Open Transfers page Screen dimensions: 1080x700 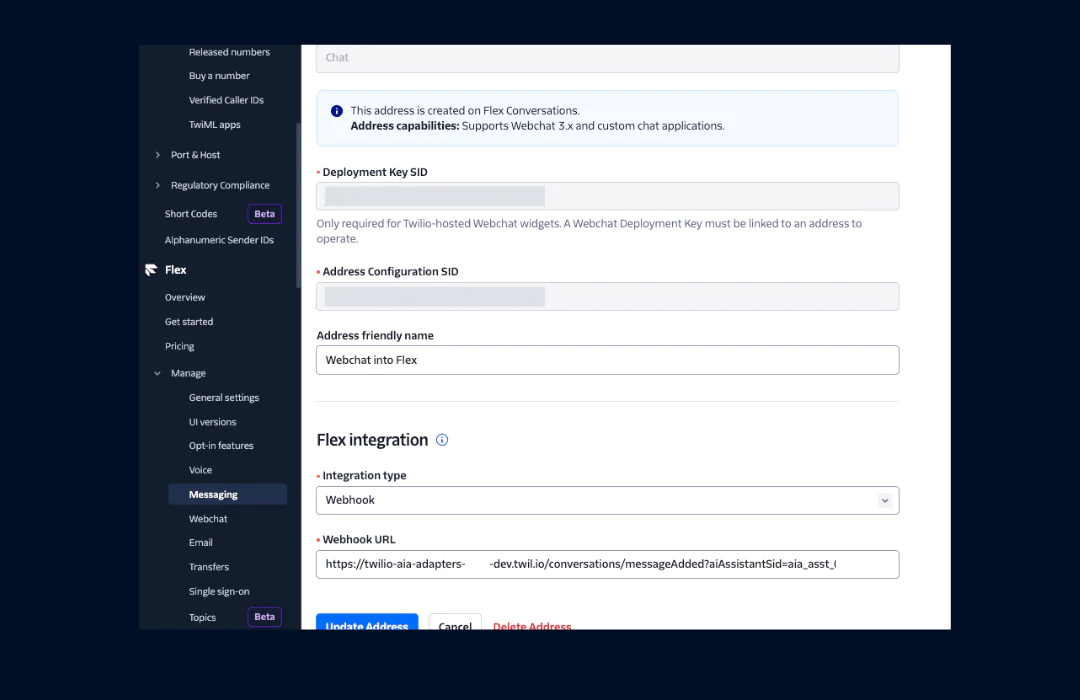209,567
